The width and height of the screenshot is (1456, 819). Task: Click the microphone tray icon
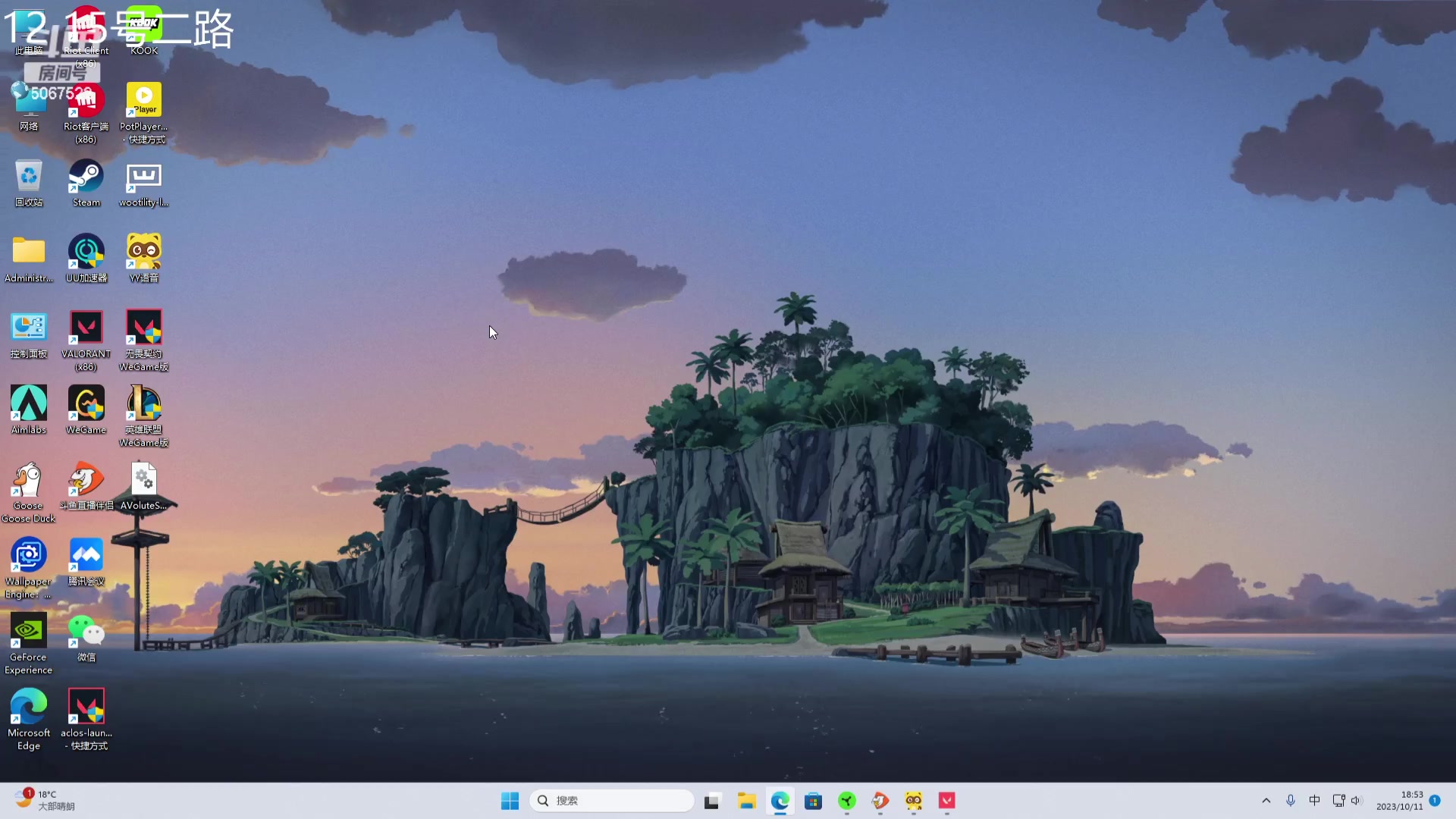pyautogui.click(x=1290, y=801)
